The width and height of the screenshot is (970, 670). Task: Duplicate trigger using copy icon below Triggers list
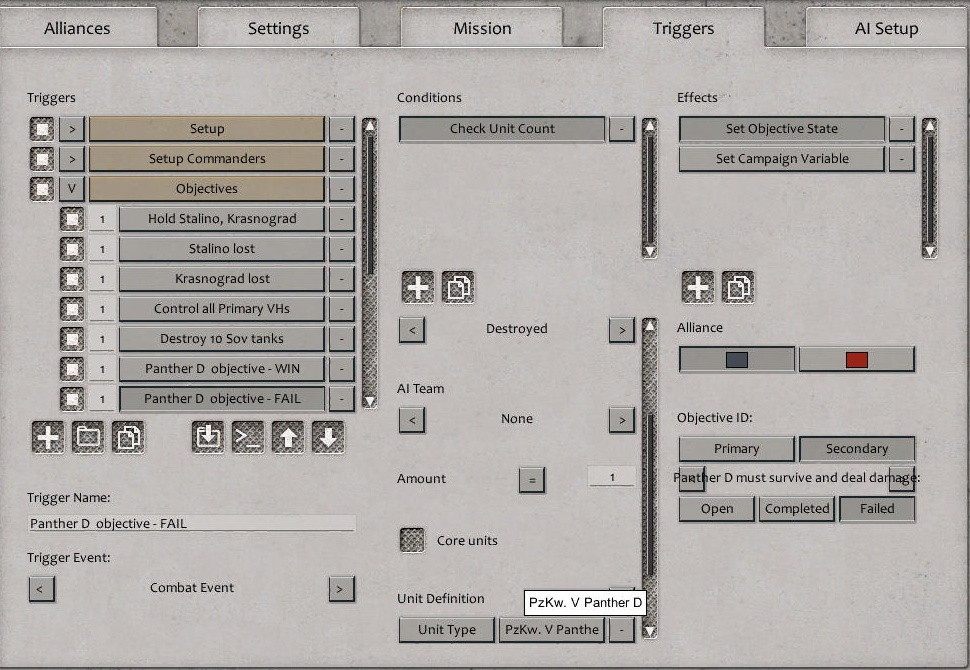128,437
